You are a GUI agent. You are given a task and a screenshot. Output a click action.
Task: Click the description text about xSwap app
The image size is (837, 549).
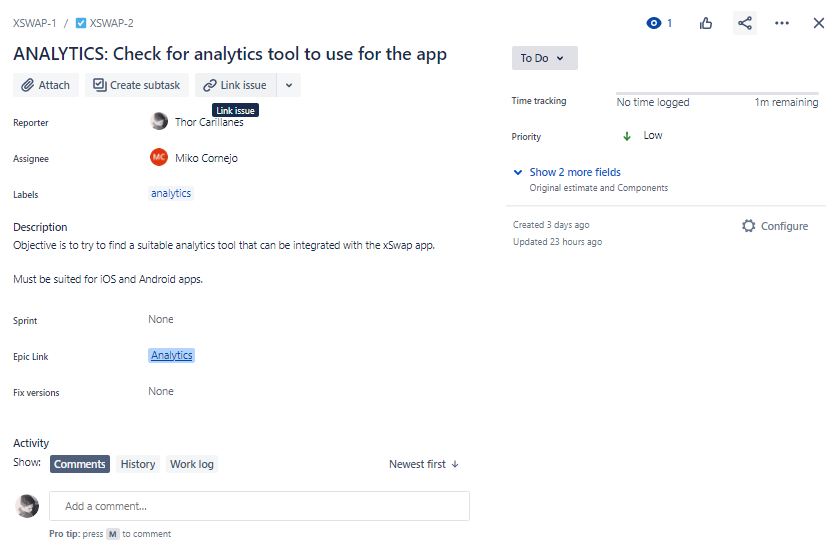[x=224, y=245]
